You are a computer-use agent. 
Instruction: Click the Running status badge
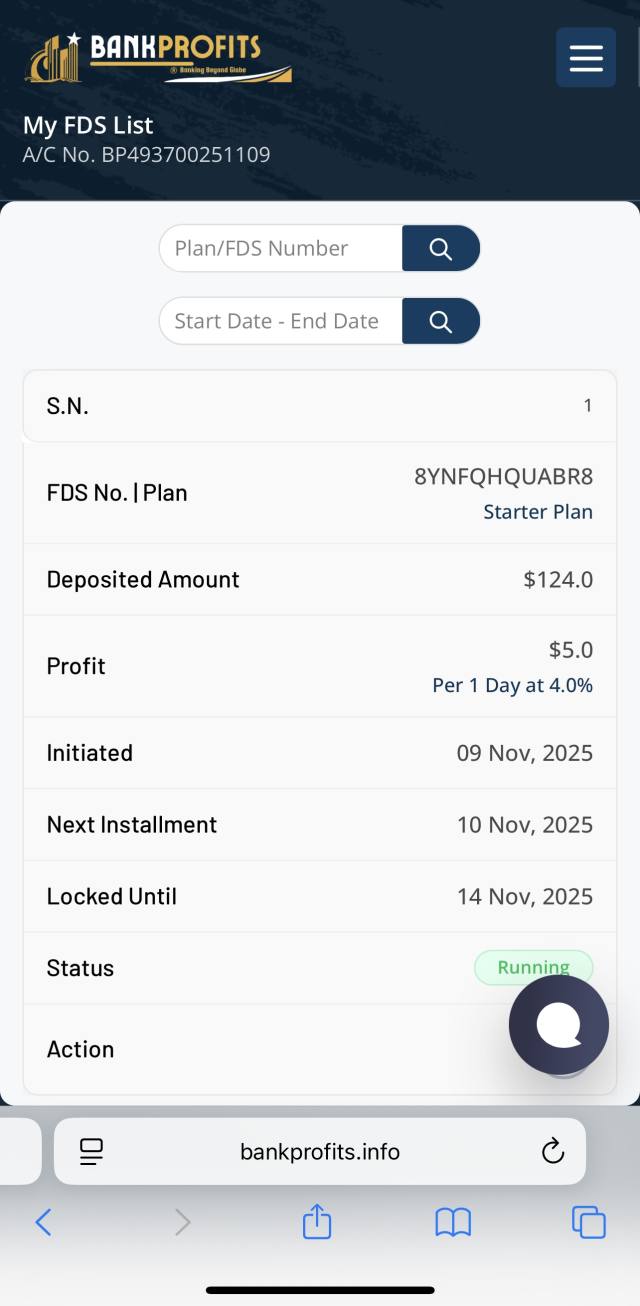click(x=533, y=967)
